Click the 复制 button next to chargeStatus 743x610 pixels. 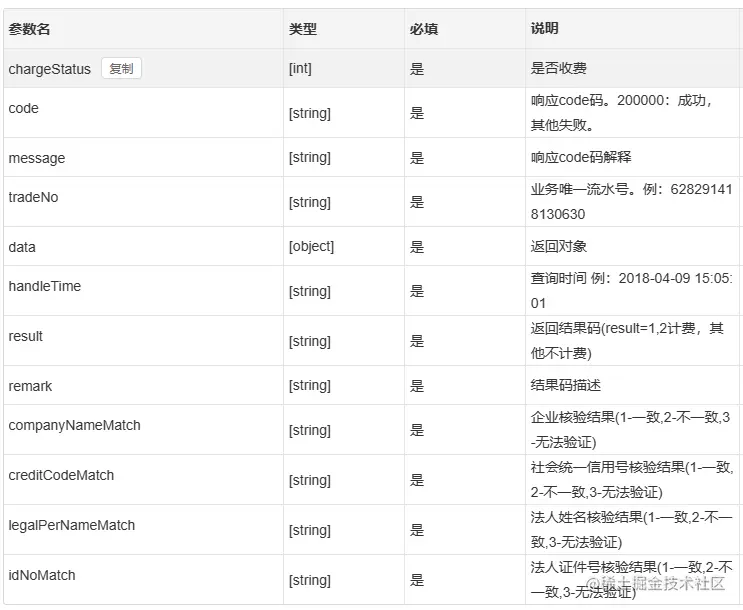[121, 69]
